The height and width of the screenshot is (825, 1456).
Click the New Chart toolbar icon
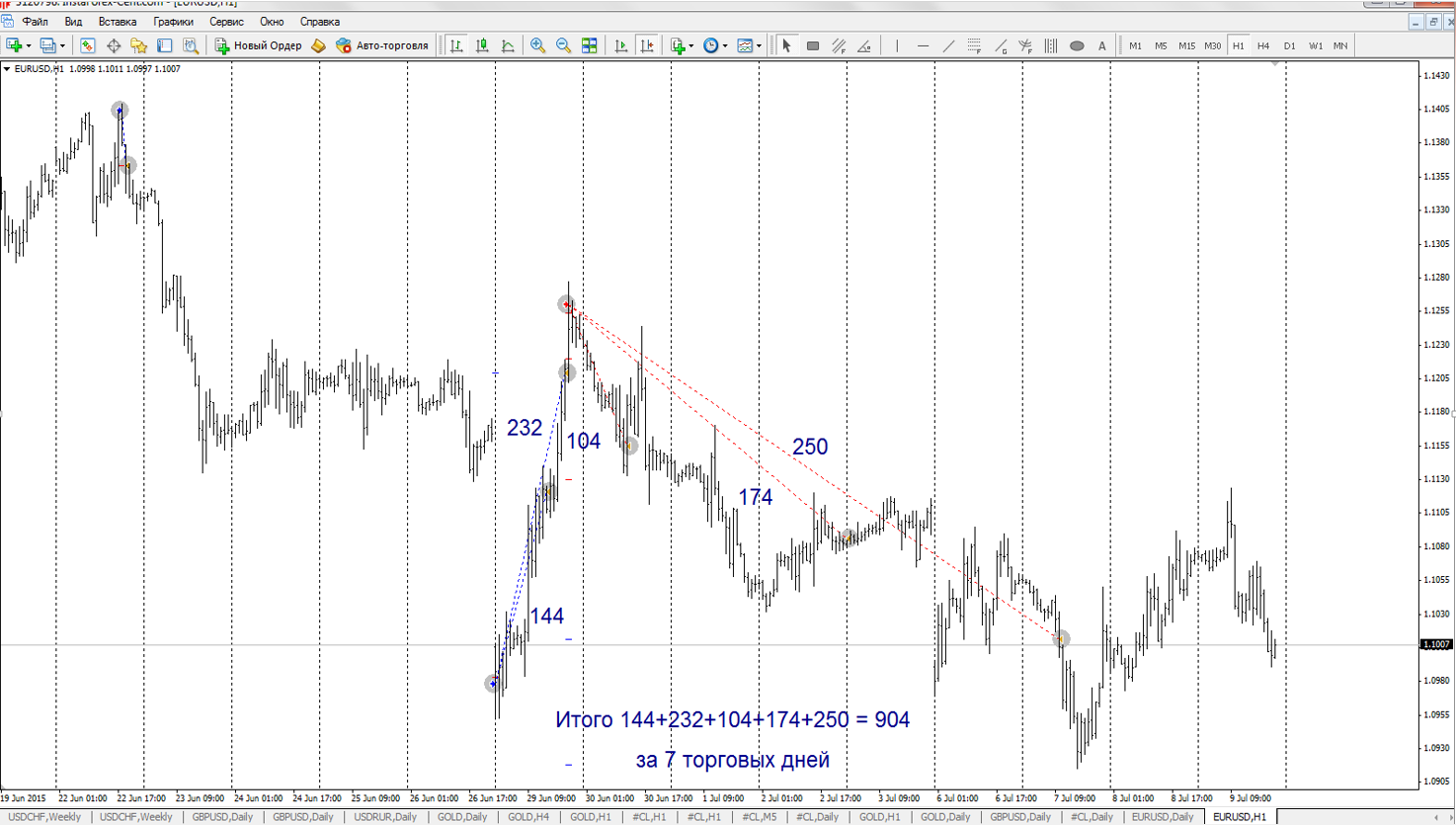(x=14, y=45)
